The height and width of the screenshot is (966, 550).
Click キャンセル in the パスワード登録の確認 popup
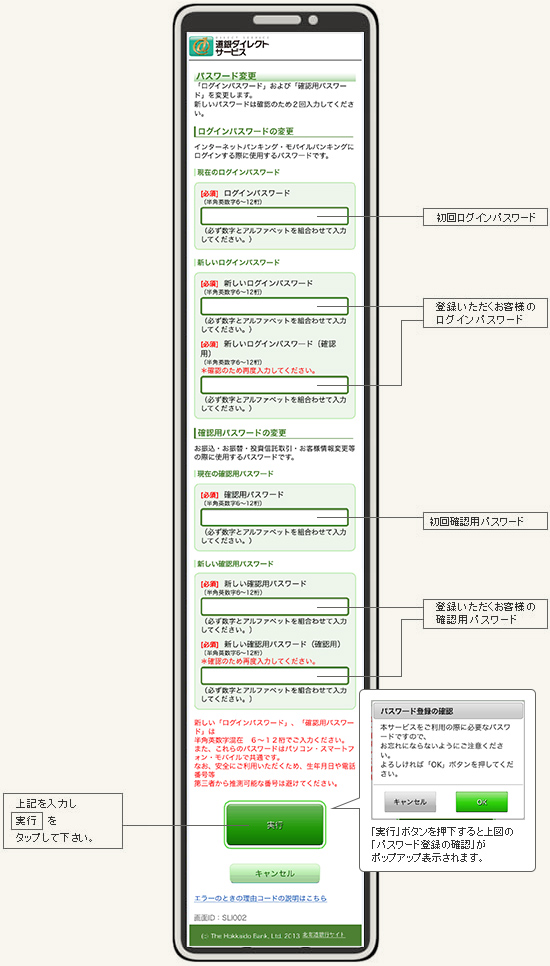[410, 802]
